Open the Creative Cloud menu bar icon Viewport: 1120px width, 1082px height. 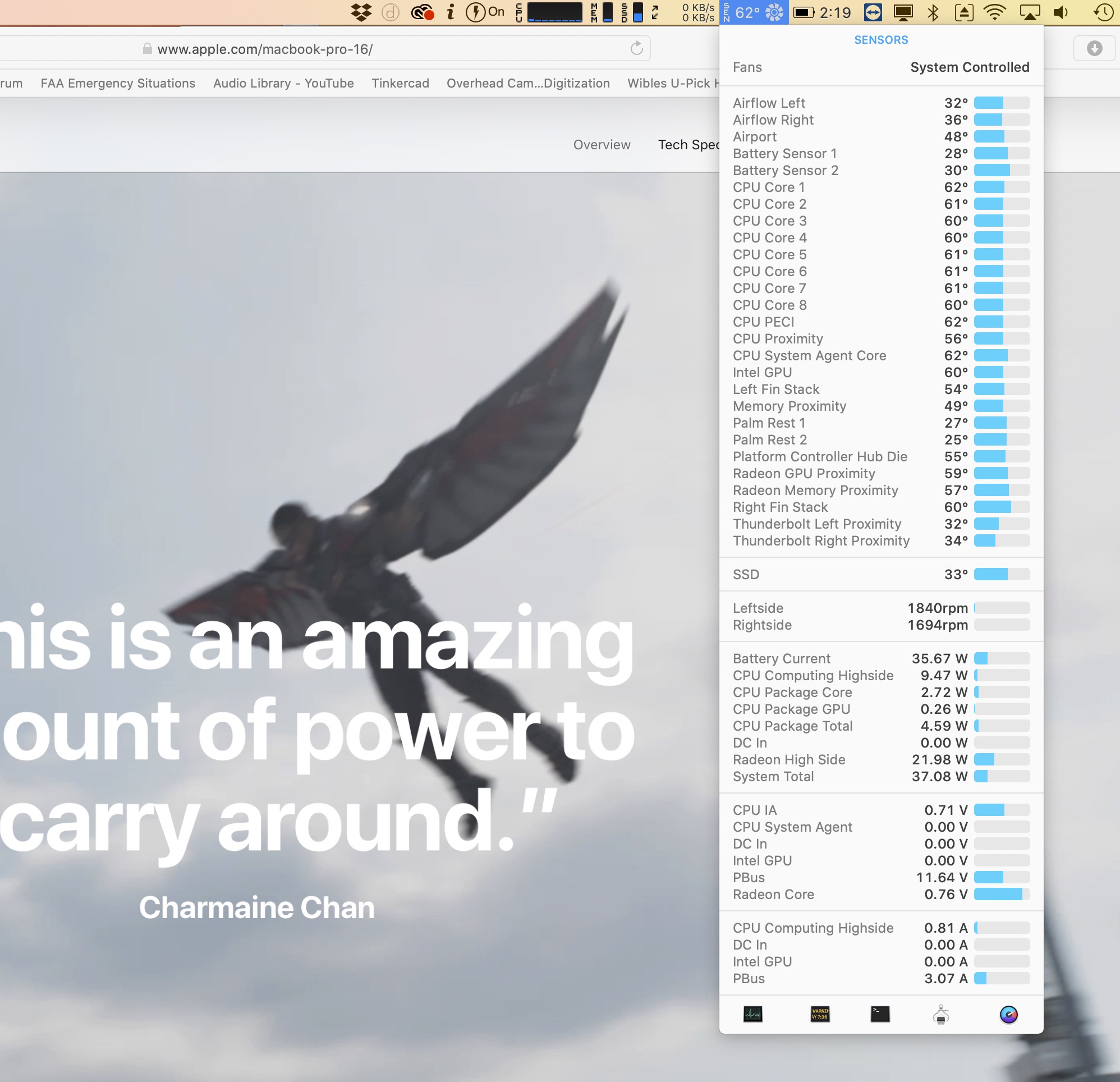(422, 12)
